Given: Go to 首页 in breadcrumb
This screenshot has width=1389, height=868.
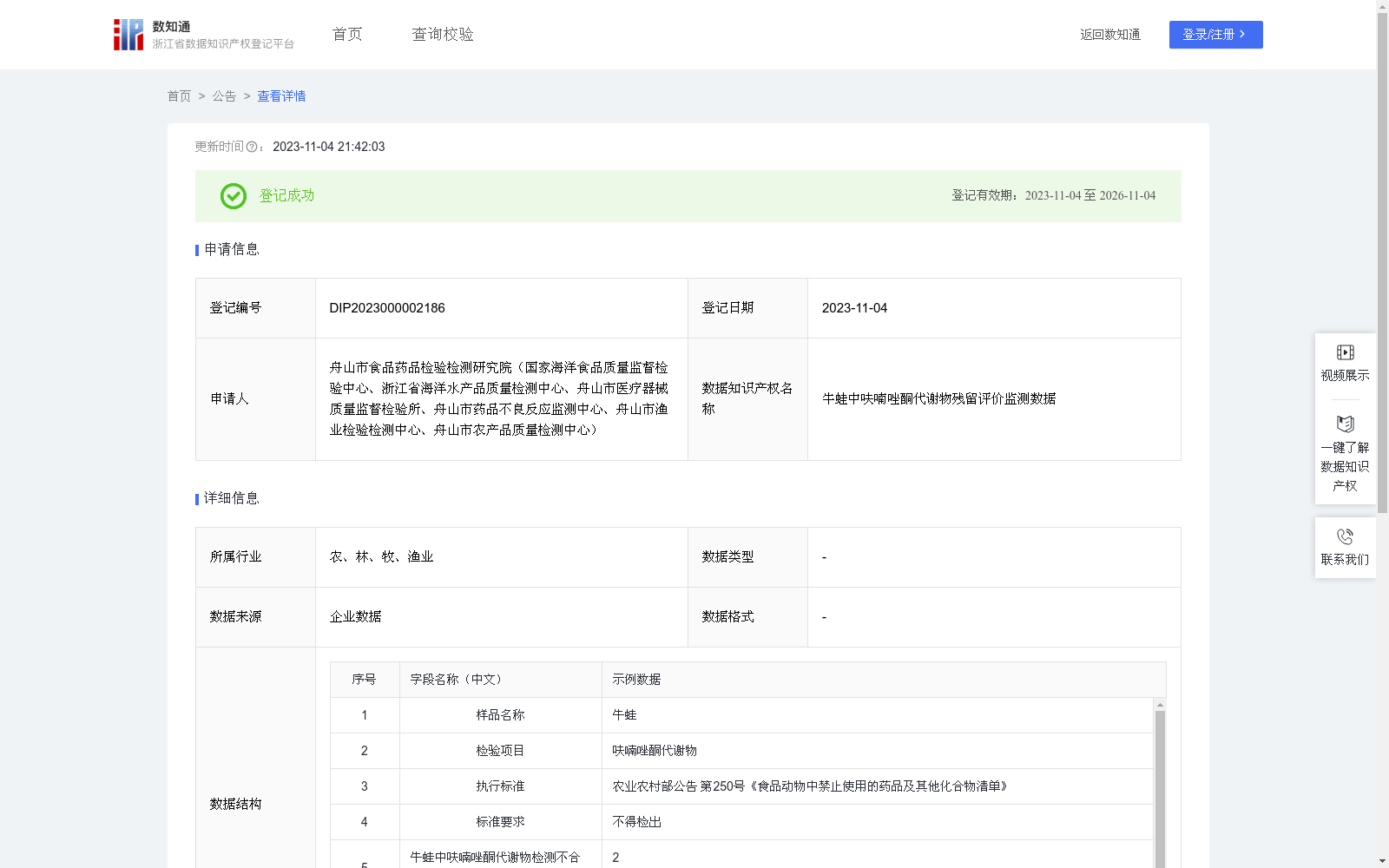Looking at the screenshot, I should [x=179, y=96].
